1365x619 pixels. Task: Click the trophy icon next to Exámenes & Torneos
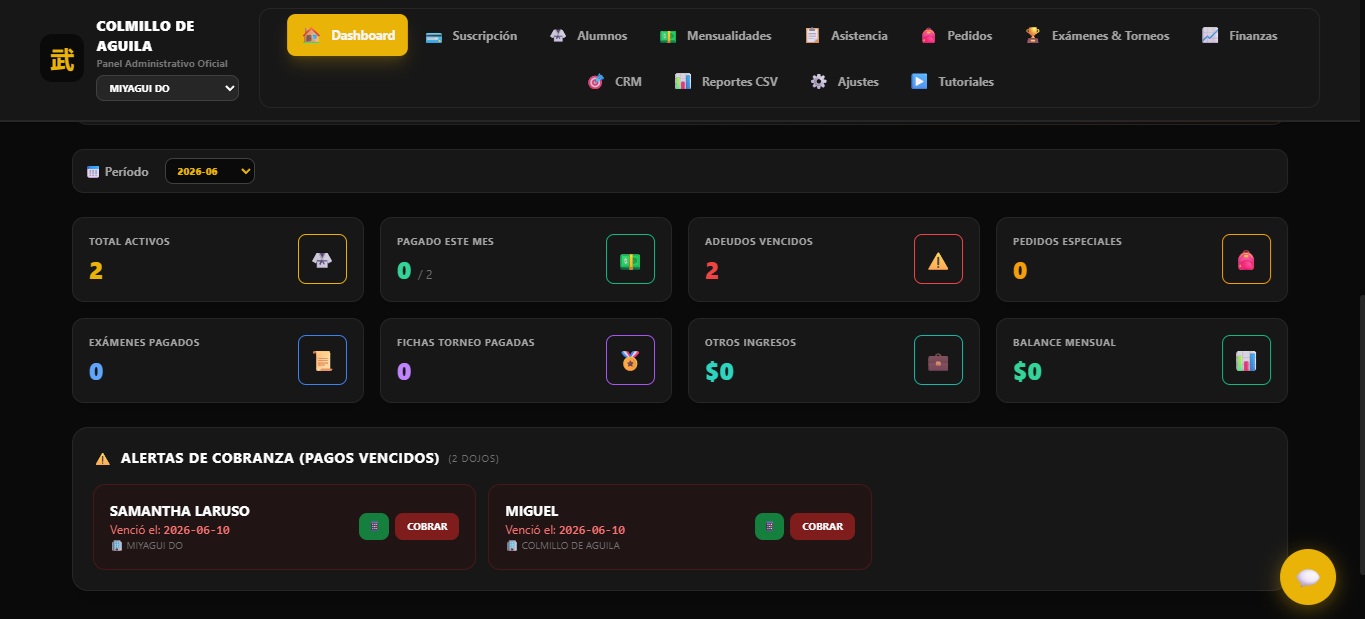pos(1033,35)
